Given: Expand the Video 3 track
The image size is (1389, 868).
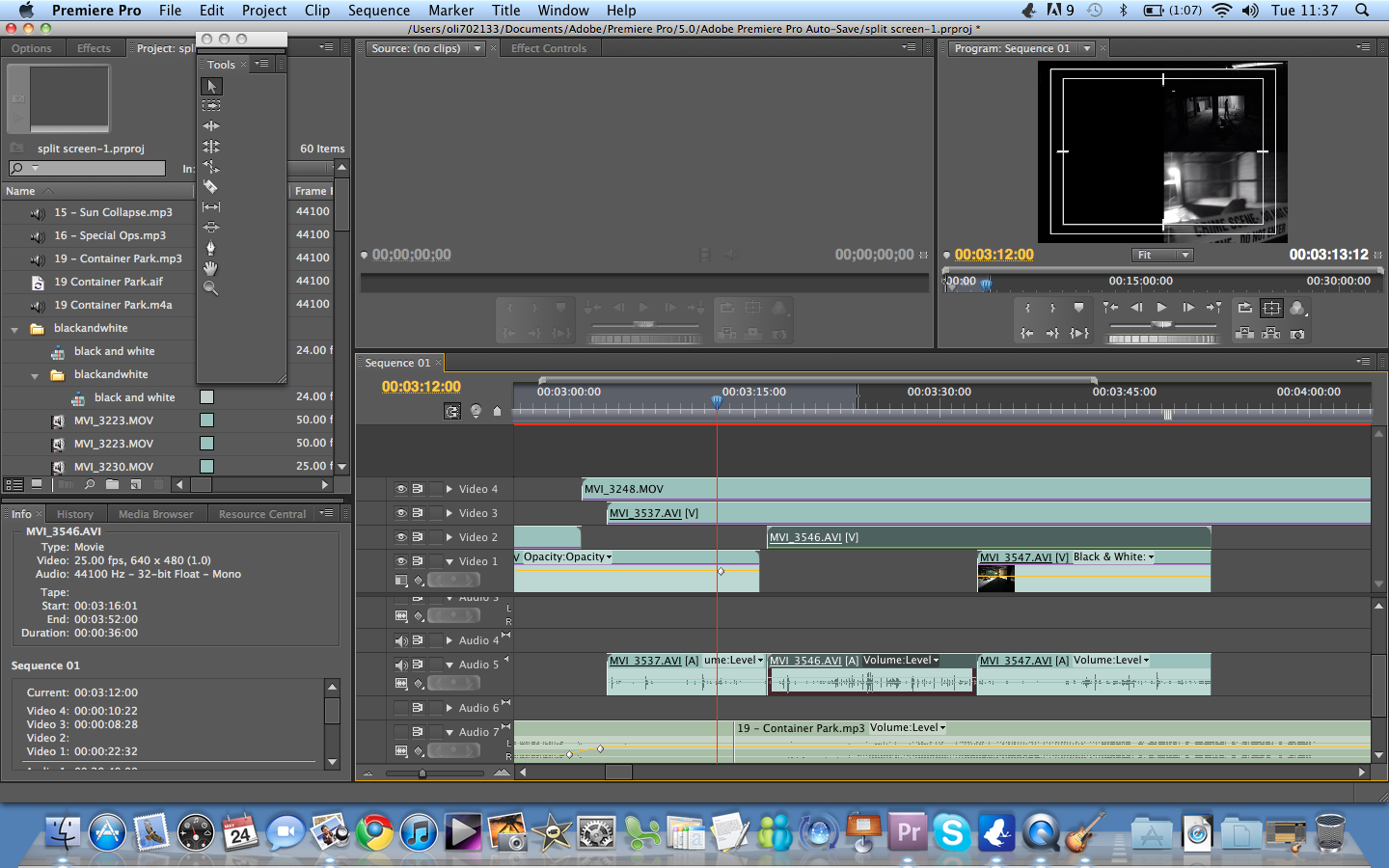Looking at the screenshot, I should point(449,513).
